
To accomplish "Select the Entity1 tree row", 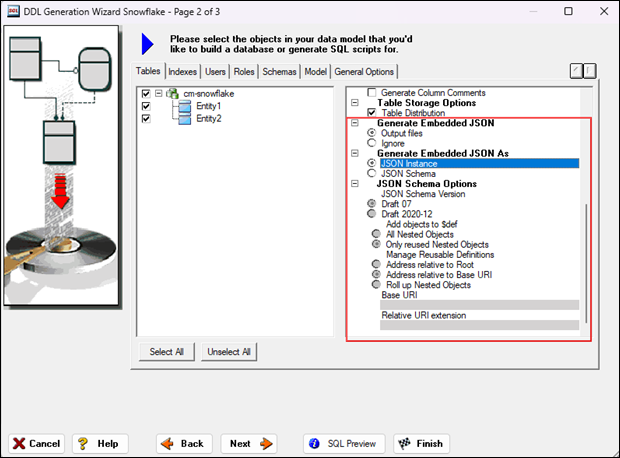I will tap(208, 106).
